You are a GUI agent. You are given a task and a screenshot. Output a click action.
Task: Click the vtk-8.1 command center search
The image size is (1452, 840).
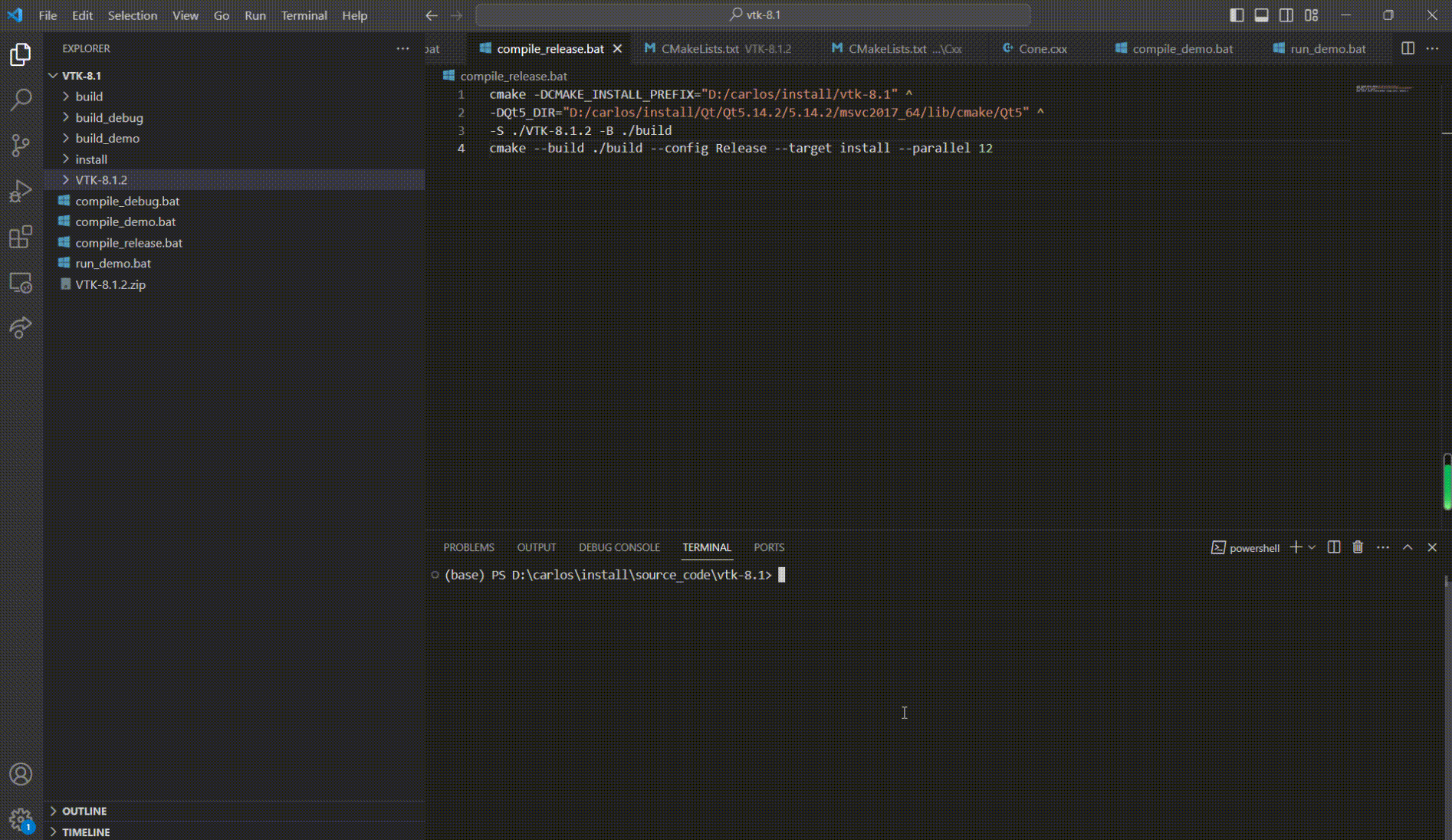point(753,15)
